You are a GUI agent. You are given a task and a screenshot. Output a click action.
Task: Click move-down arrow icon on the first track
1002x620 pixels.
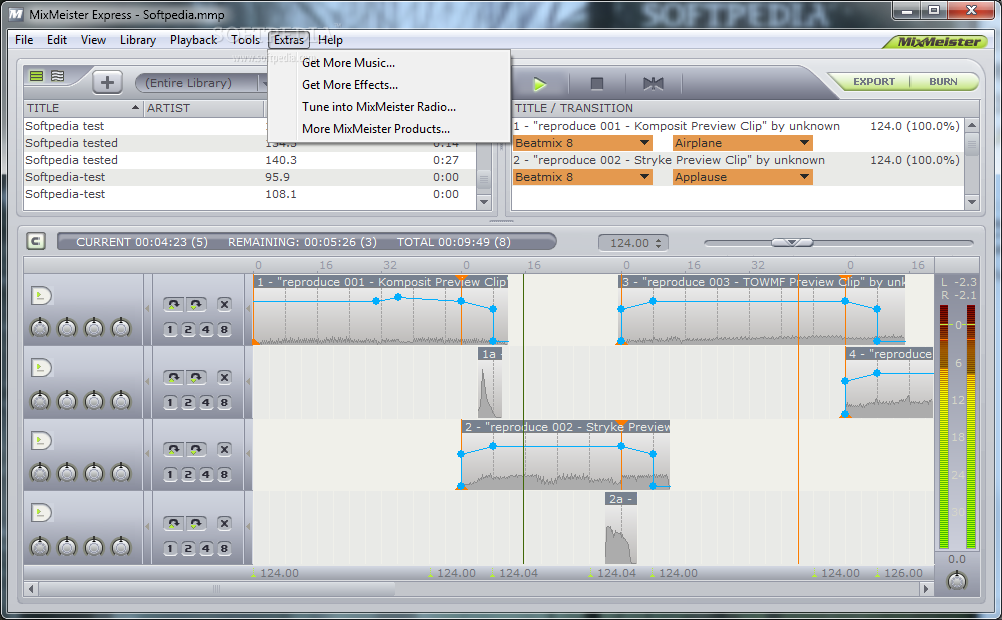click(x=196, y=304)
